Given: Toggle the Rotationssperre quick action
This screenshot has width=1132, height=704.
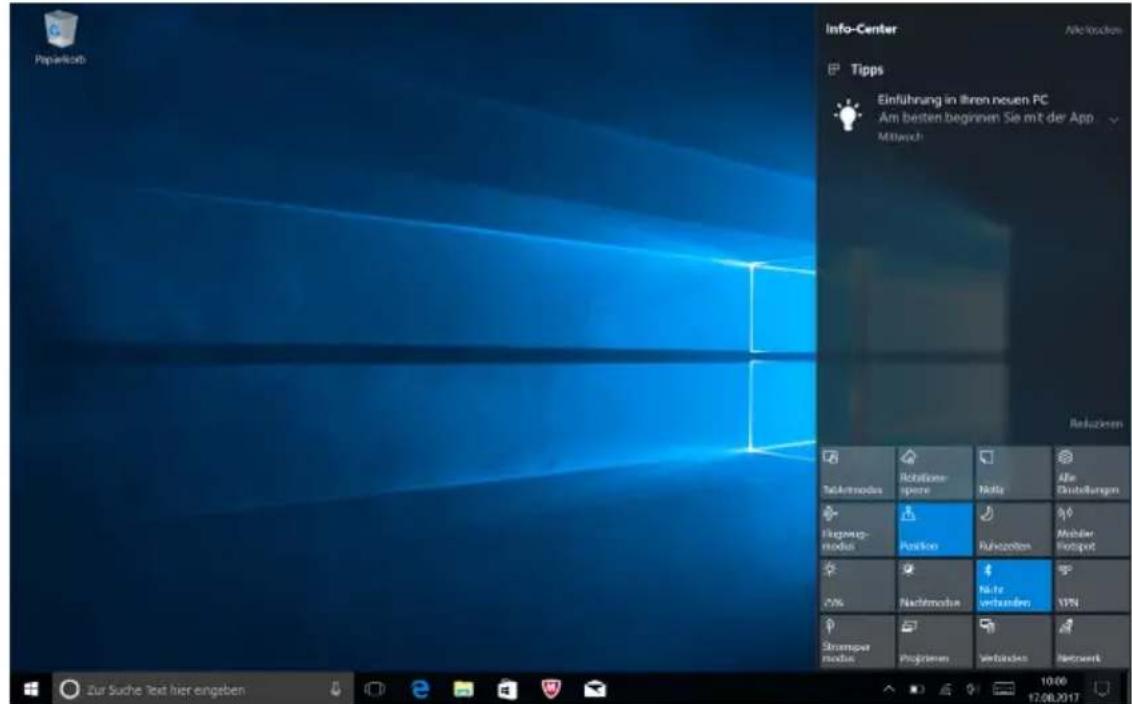Looking at the screenshot, I should tap(935, 473).
